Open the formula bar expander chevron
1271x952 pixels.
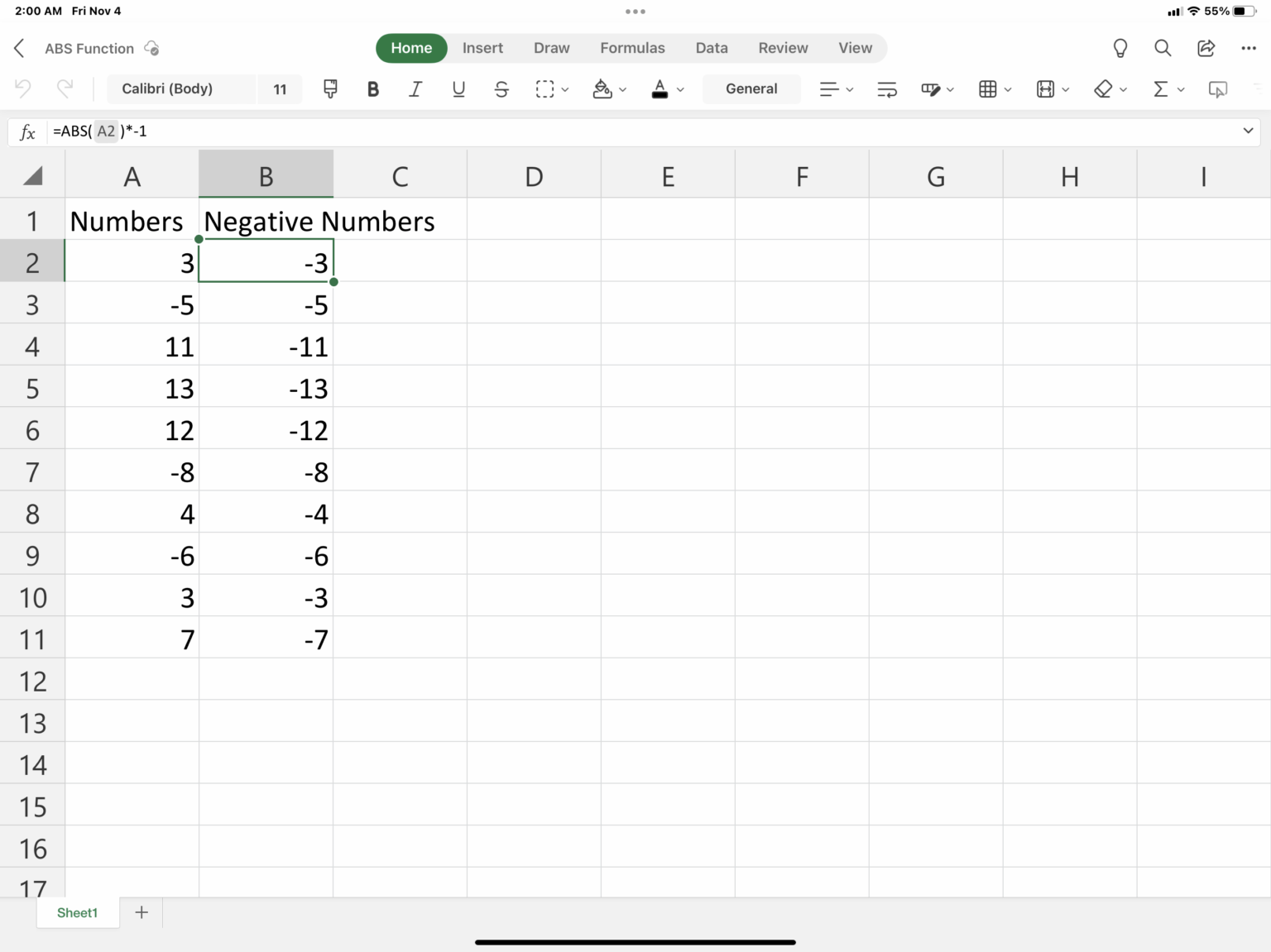[1247, 131]
